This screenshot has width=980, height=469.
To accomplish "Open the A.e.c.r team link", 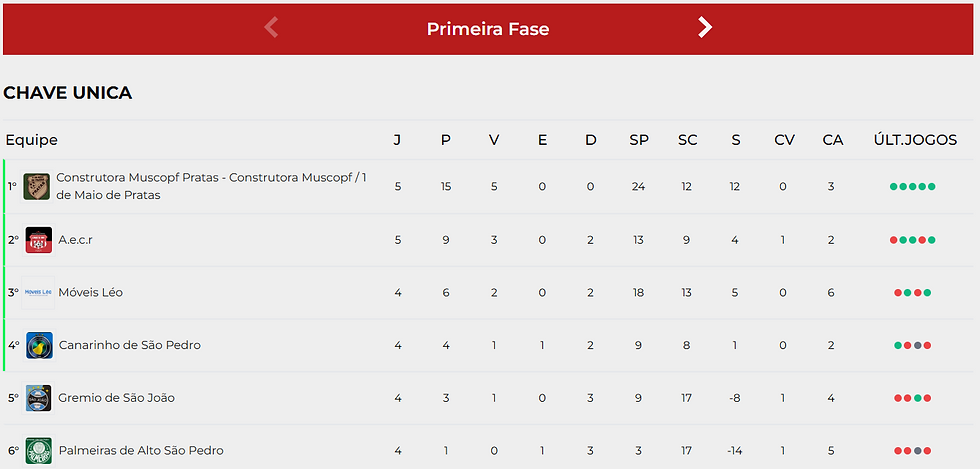I will 76,240.
